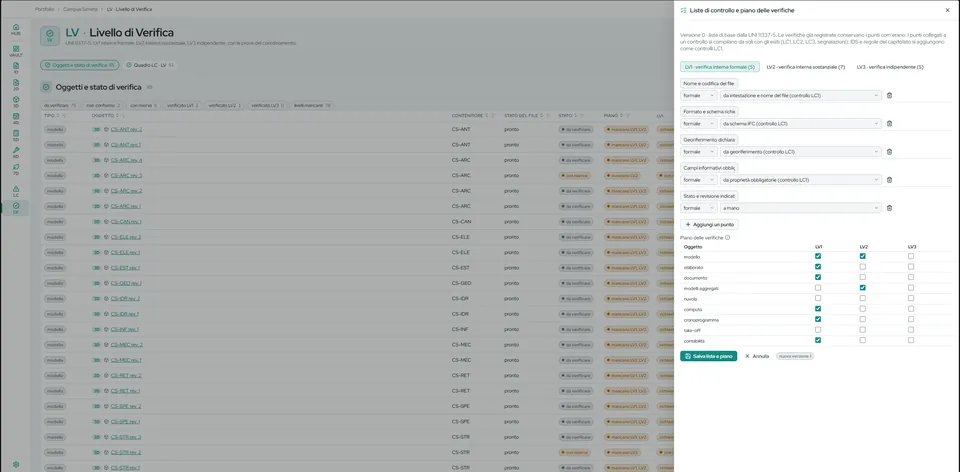Open 'formale' dropdown for Campi informativi
This screenshot has width=960, height=472.
(699, 180)
